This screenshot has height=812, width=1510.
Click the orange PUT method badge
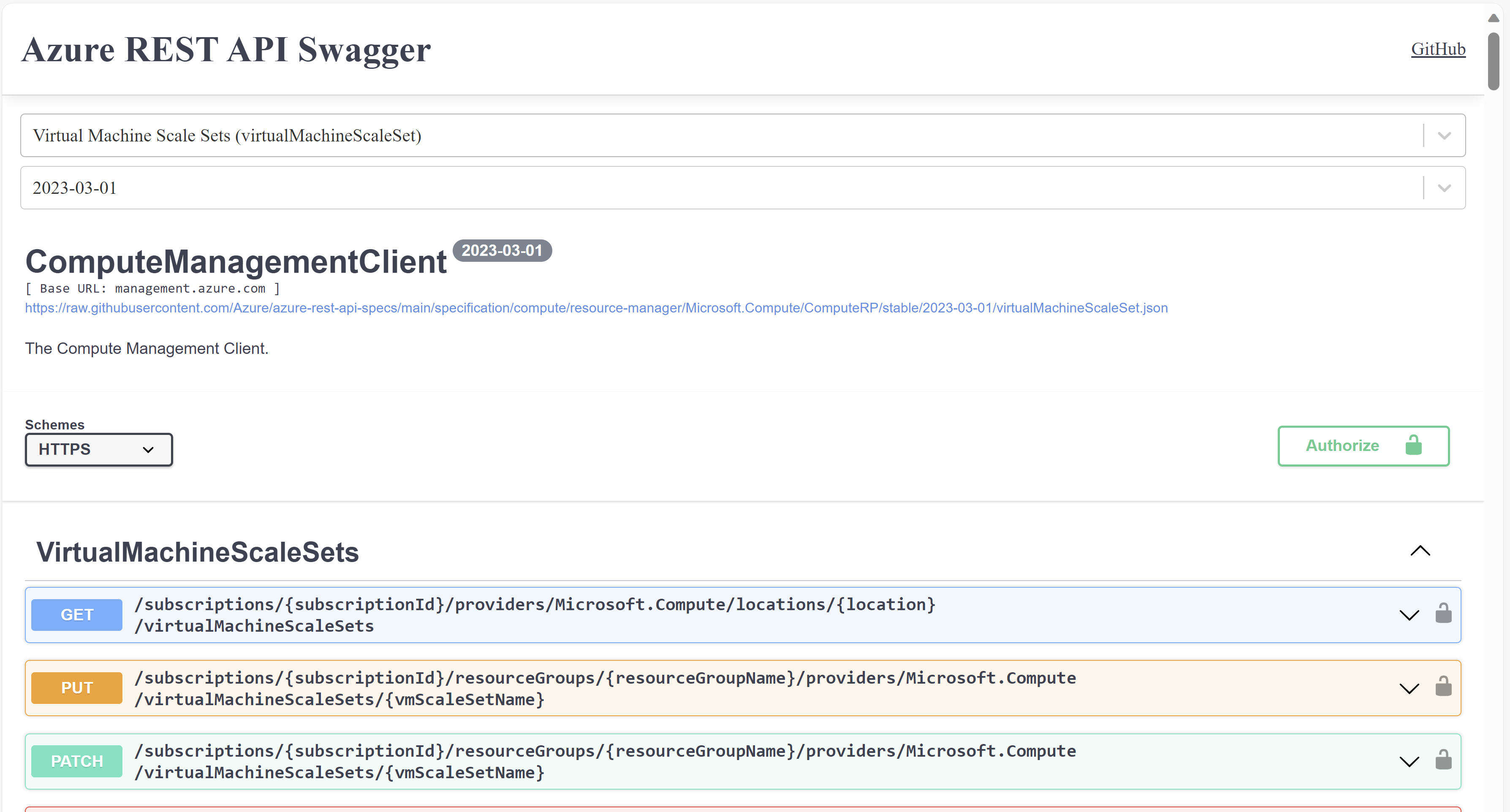[77, 688]
